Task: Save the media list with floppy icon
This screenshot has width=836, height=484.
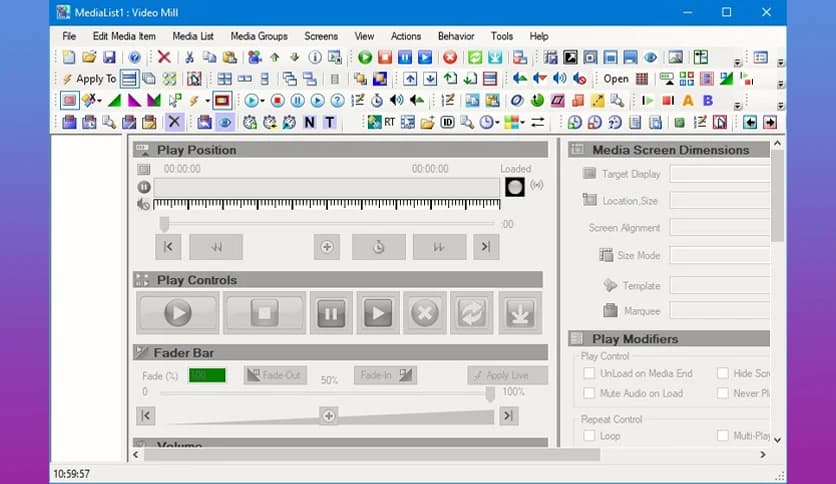Action: (109, 57)
